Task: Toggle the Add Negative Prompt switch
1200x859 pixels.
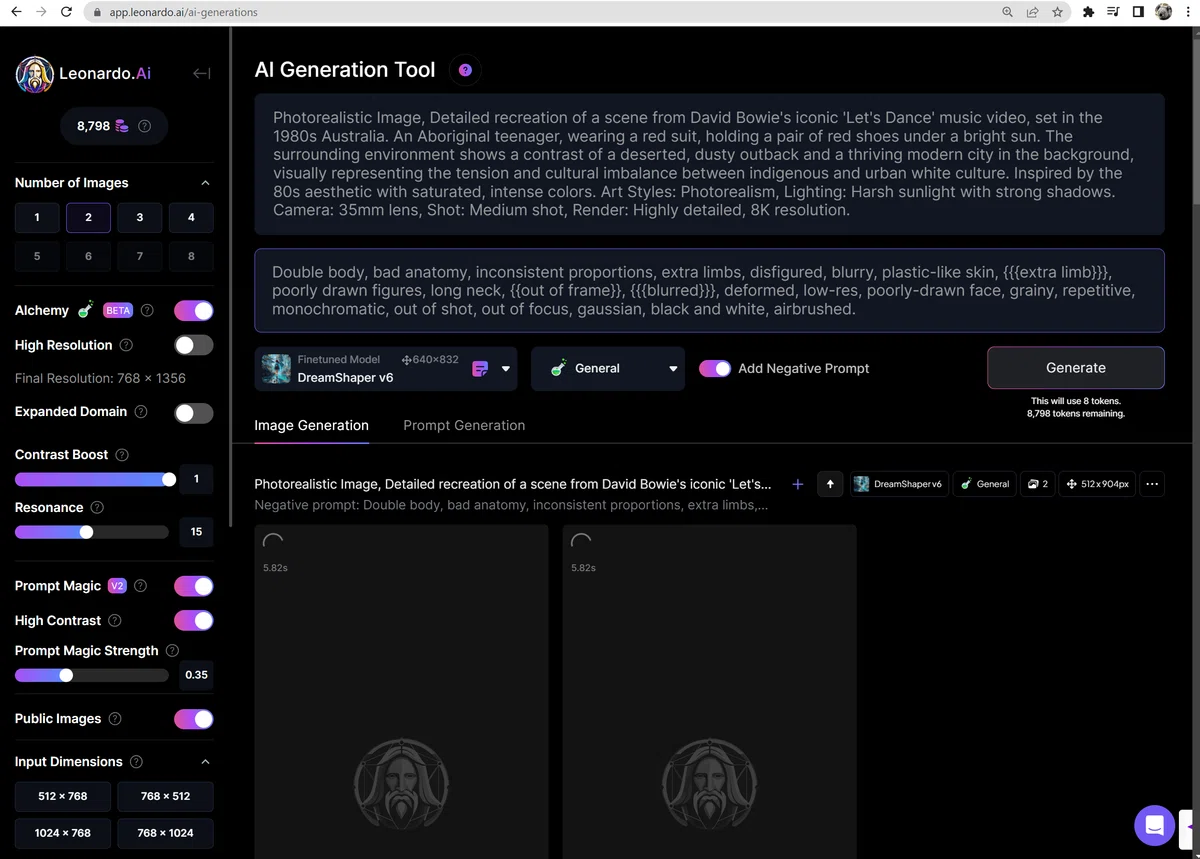Action: 715,368
